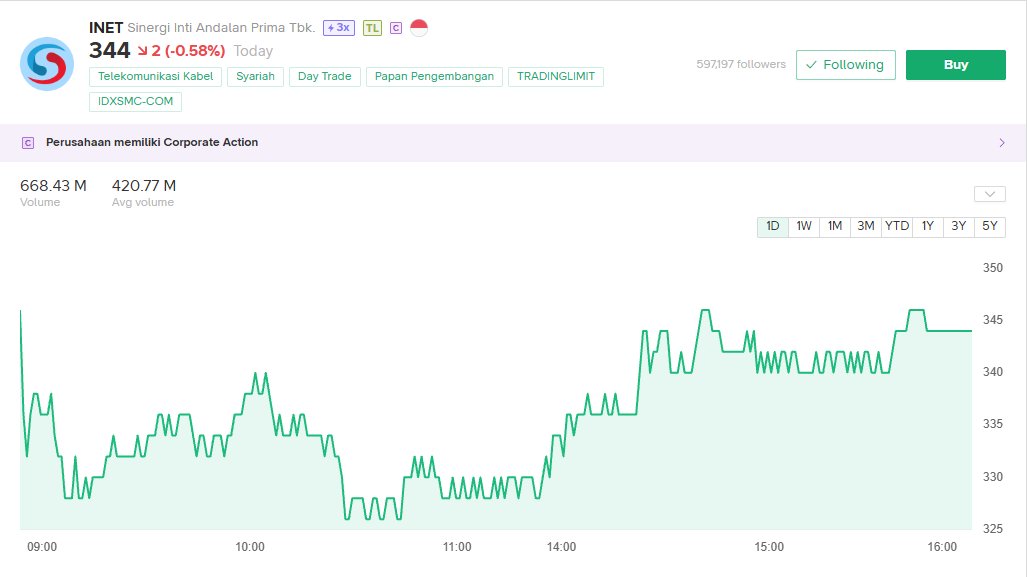The image size is (1027, 577).
Task: Click the 3x leverage badge
Action: click(x=339, y=28)
